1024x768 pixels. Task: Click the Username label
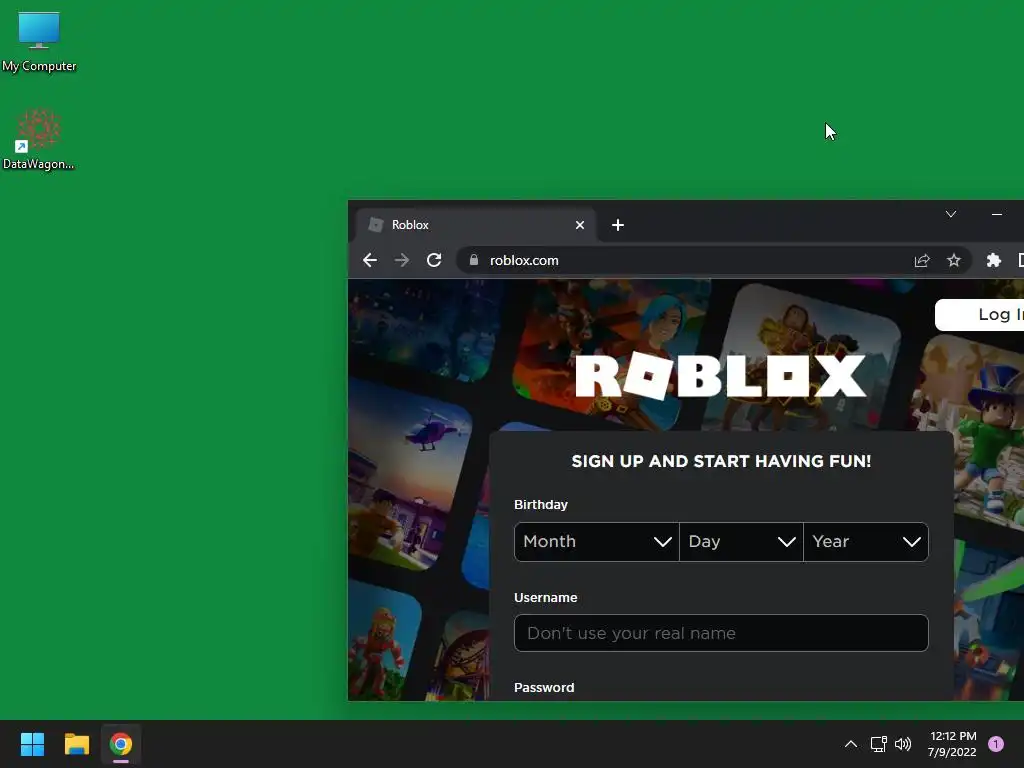point(545,598)
